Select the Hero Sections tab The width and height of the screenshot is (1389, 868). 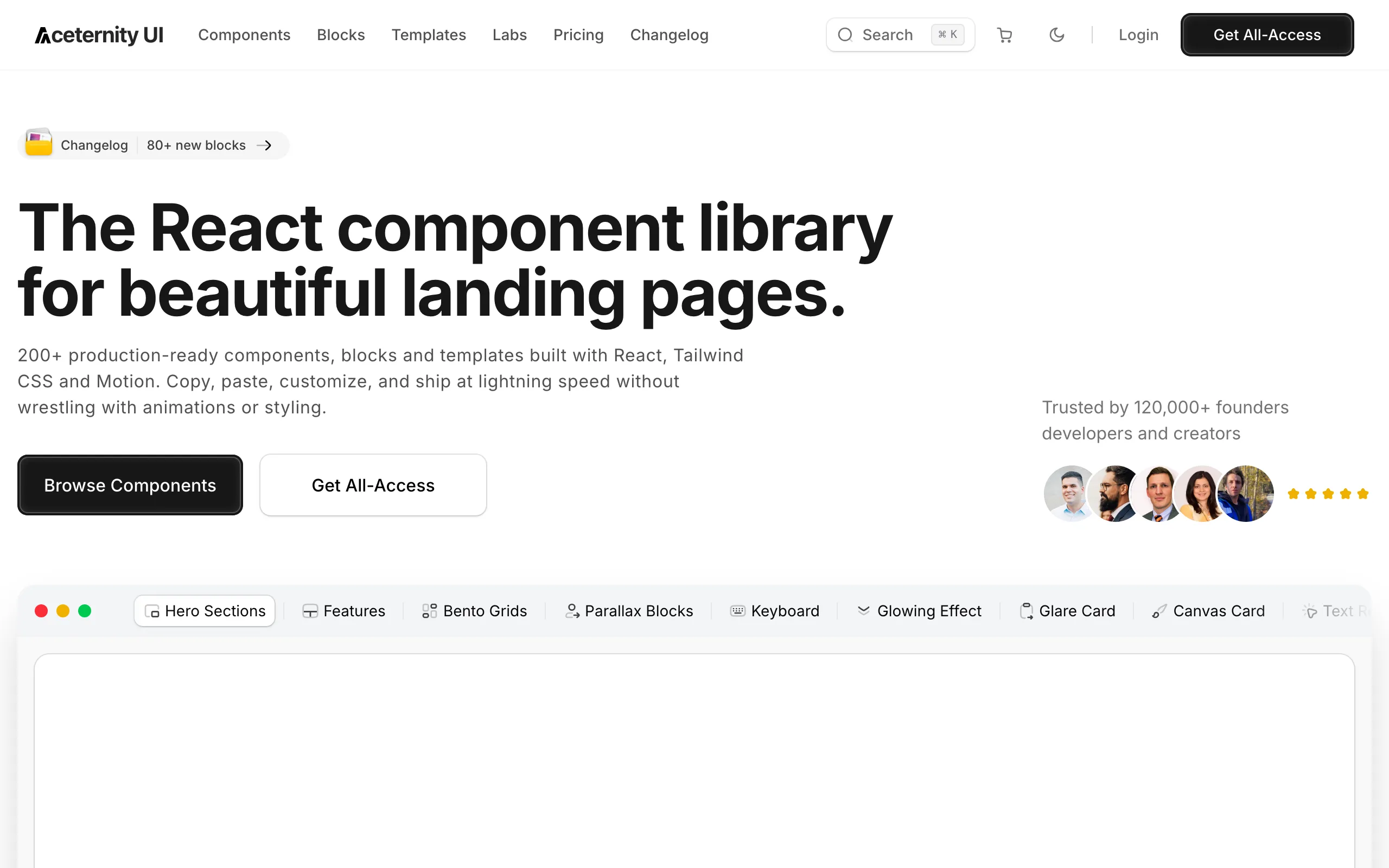[205, 611]
